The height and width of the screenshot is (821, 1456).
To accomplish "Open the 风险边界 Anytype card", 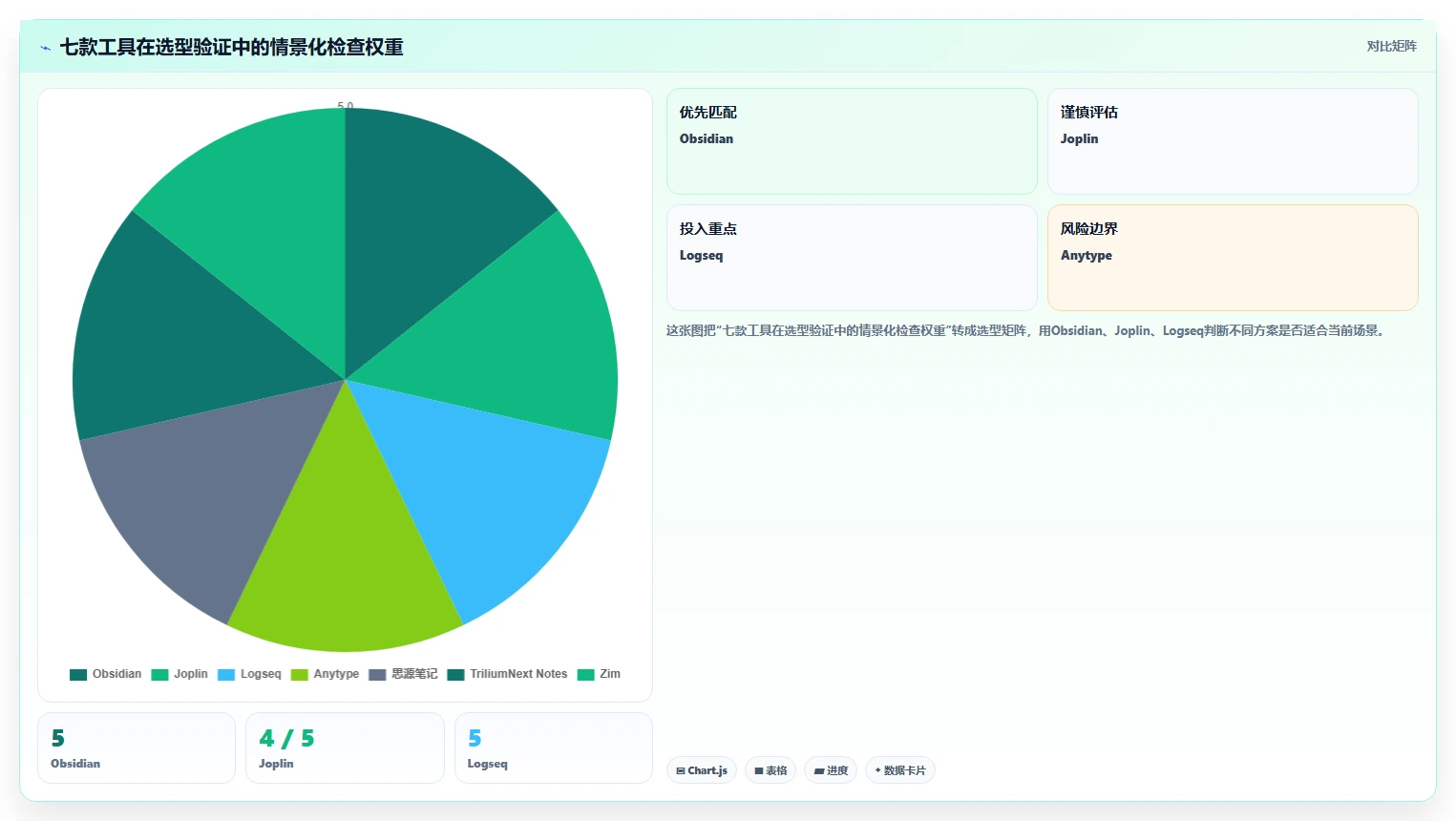I will click(x=1233, y=258).
